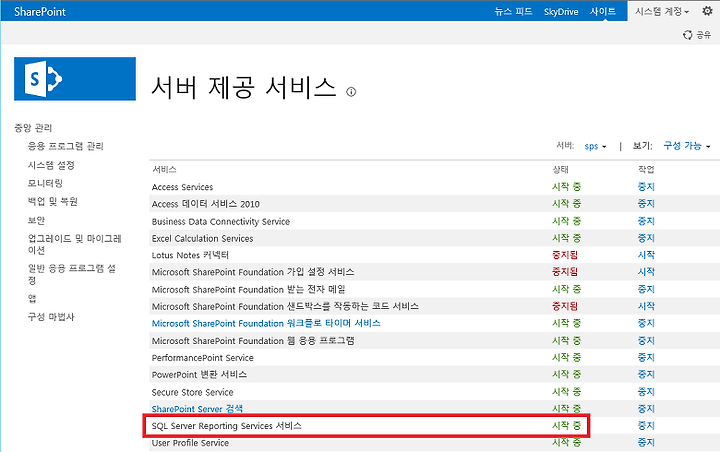Click the 작업 column header

click(646, 170)
